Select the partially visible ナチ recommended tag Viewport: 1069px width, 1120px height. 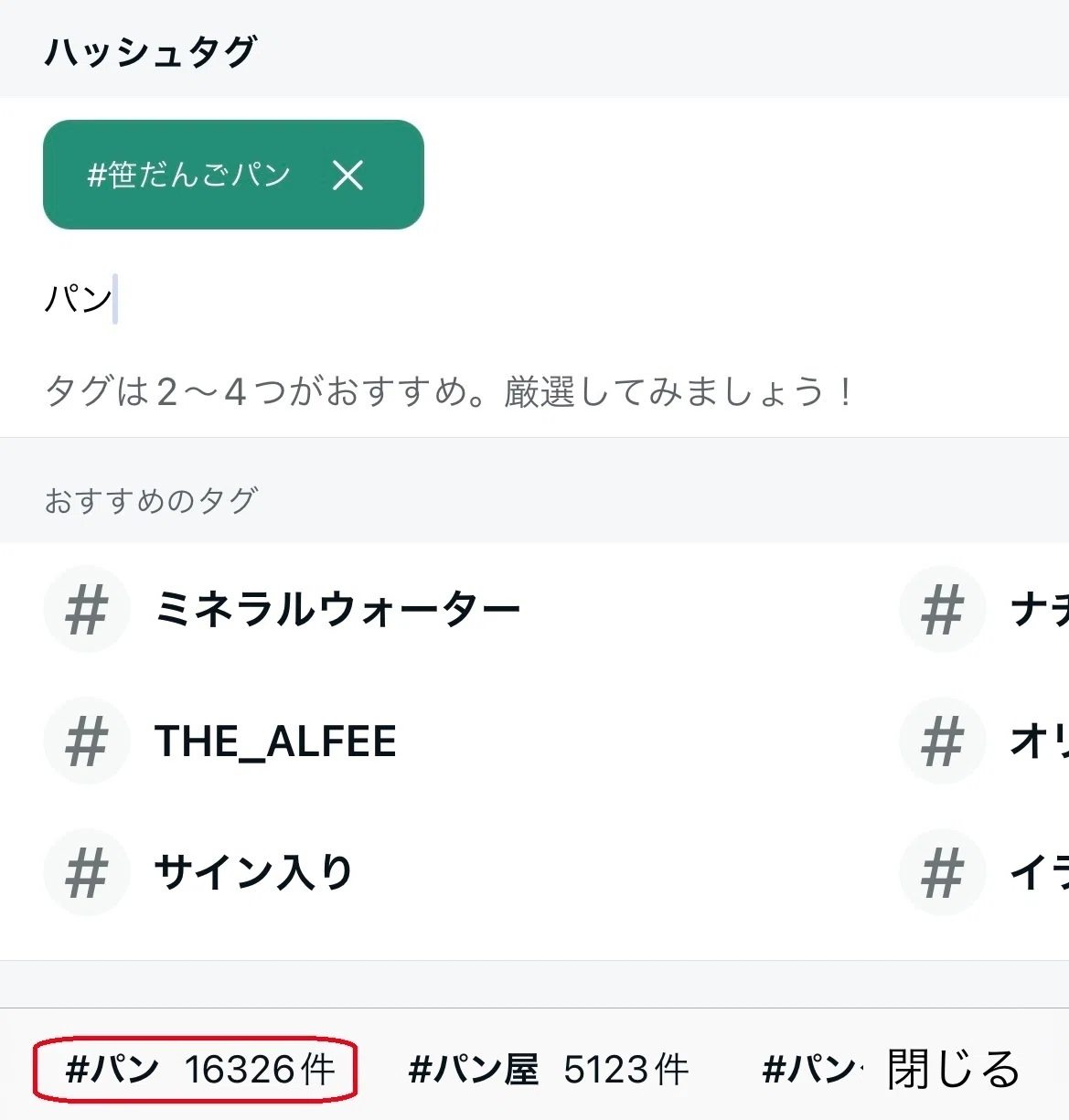click(x=1039, y=609)
